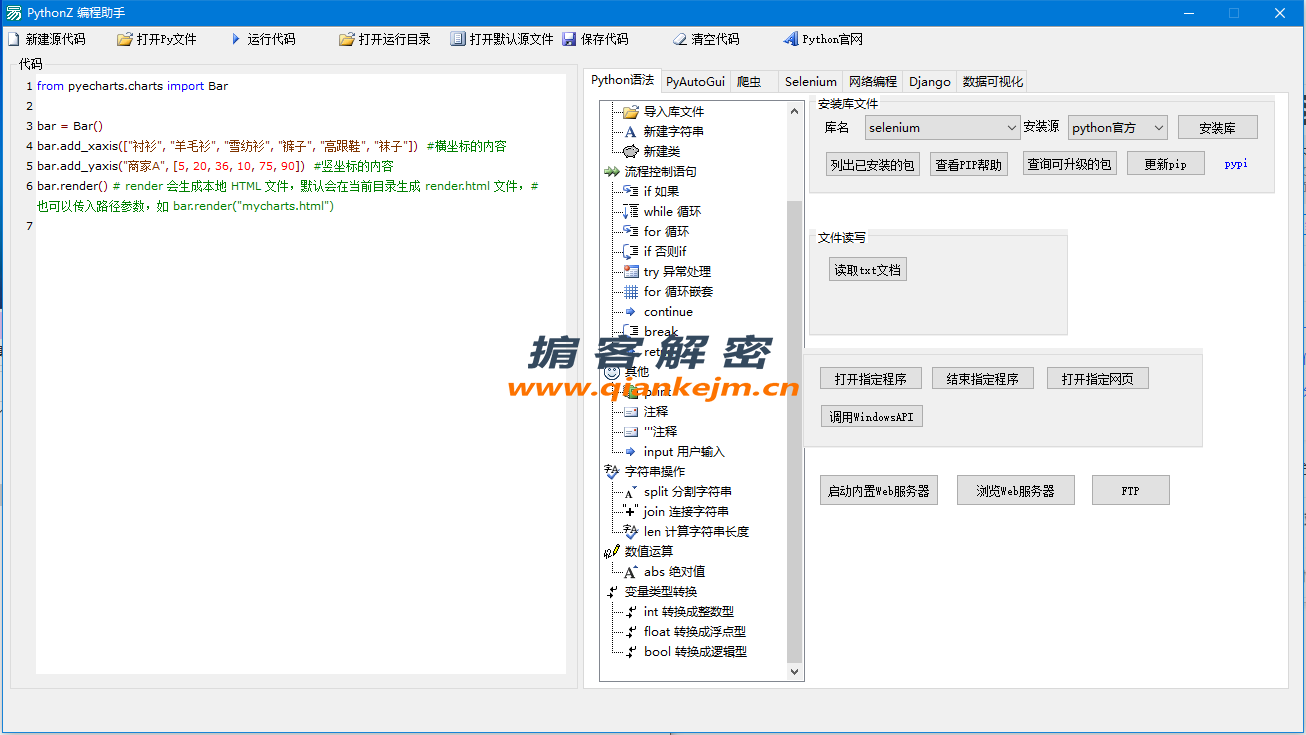1306x735 pixels.
Task: Click 打开指定程序 button
Action: click(x=870, y=379)
